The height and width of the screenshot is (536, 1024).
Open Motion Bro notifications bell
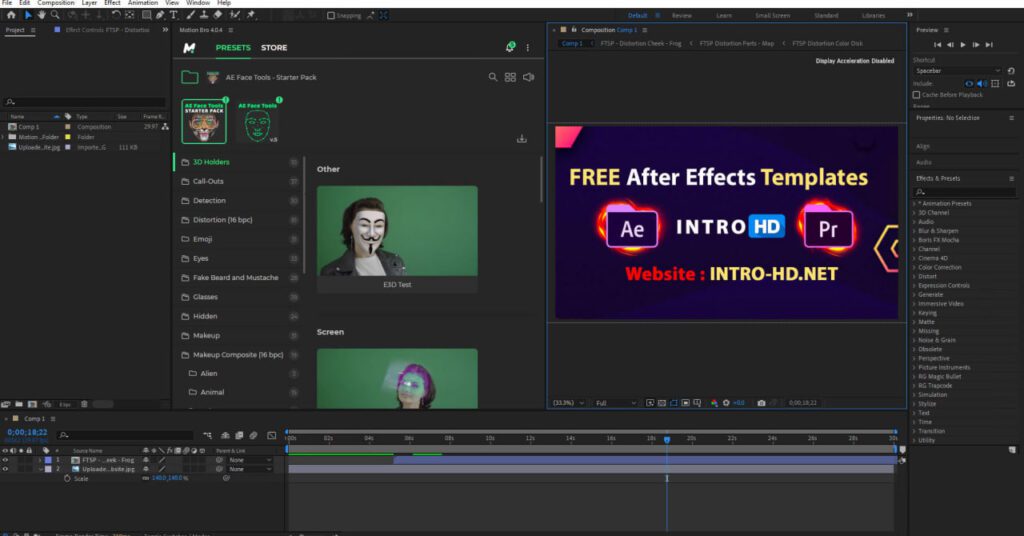(x=510, y=47)
